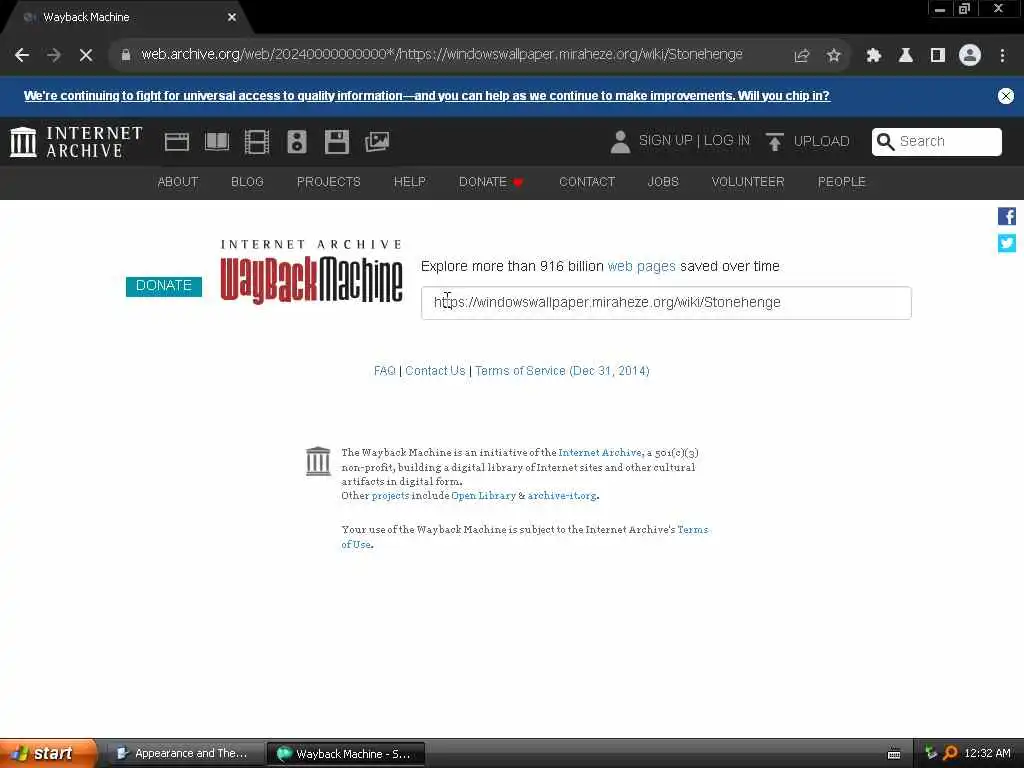Open the 'web pages' link
This screenshot has width=1024, height=768.
click(641, 266)
